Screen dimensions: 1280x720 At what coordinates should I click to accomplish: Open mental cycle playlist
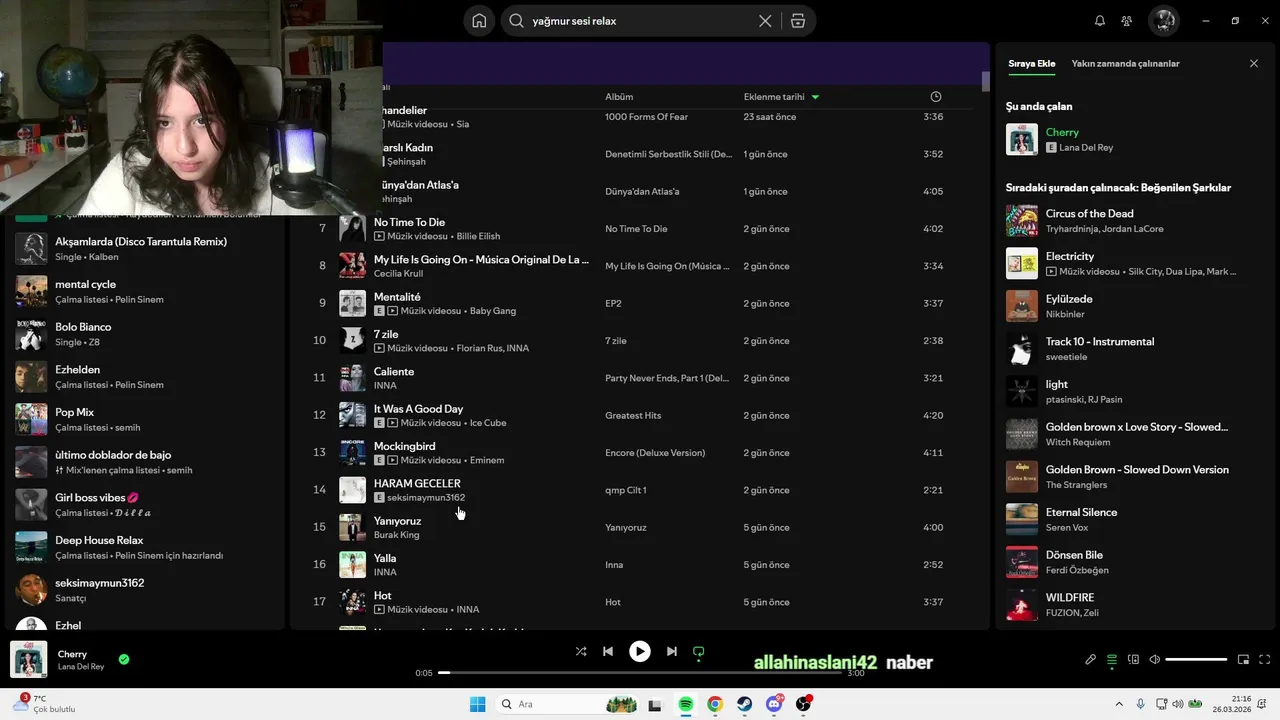pos(145,291)
